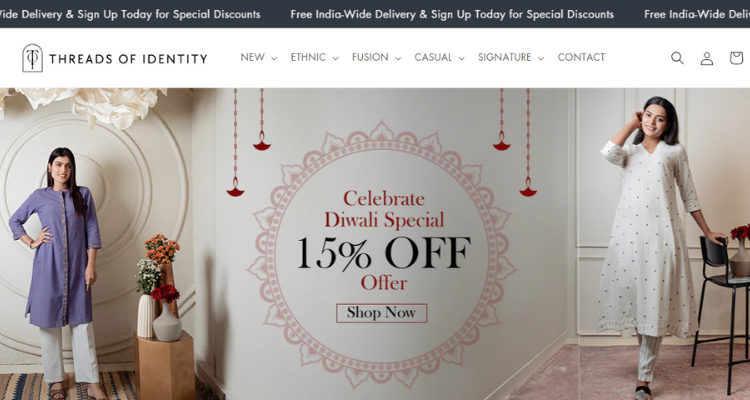This screenshot has width=750, height=400.
Task: Expand the FUSION dropdown arrow
Action: [398, 58]
